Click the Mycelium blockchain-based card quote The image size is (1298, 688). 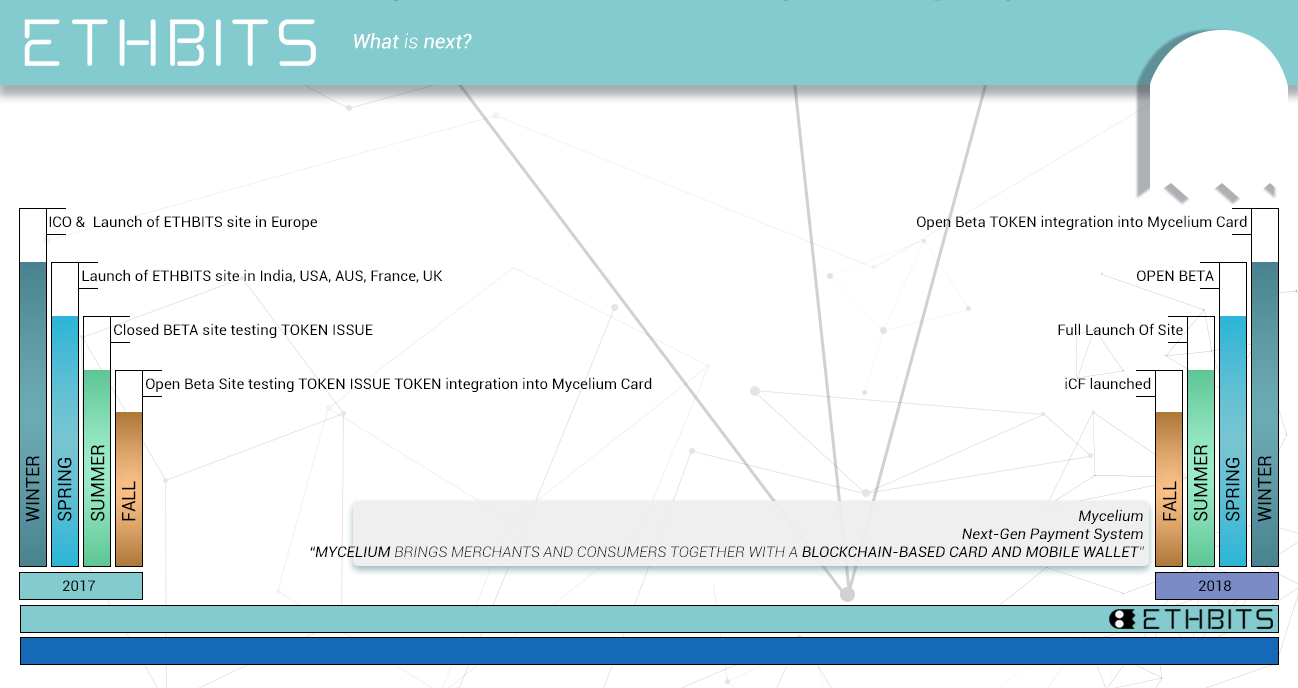[x=727, y=551]
